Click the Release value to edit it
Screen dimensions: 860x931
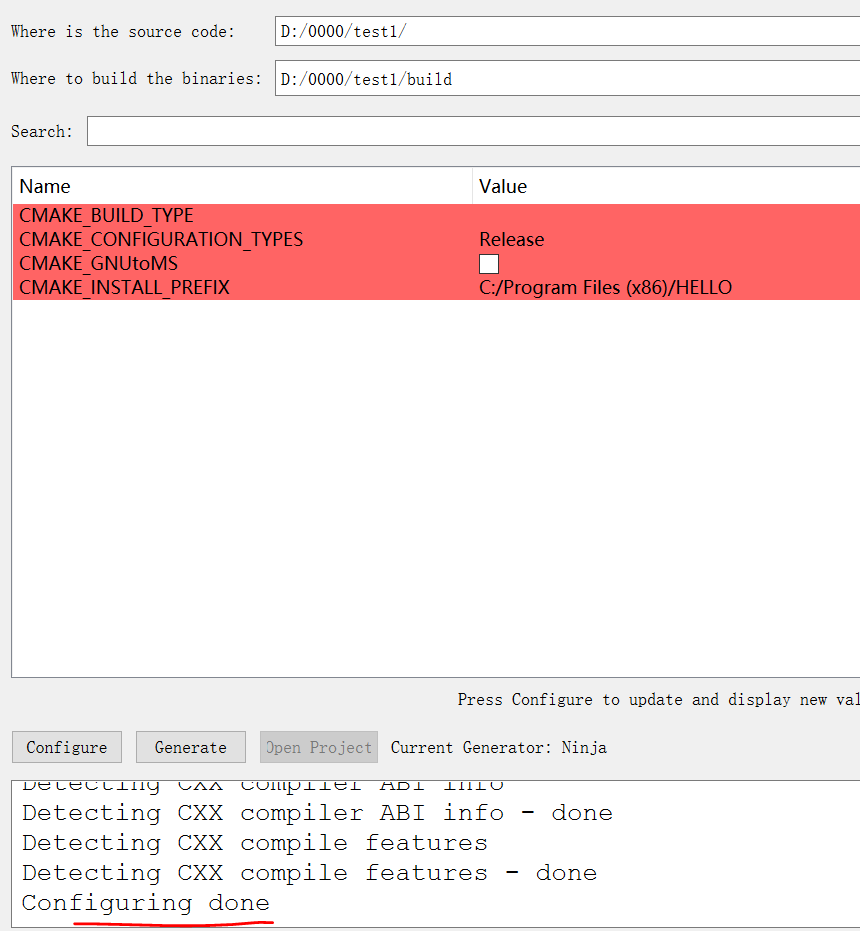coord(511,239)
